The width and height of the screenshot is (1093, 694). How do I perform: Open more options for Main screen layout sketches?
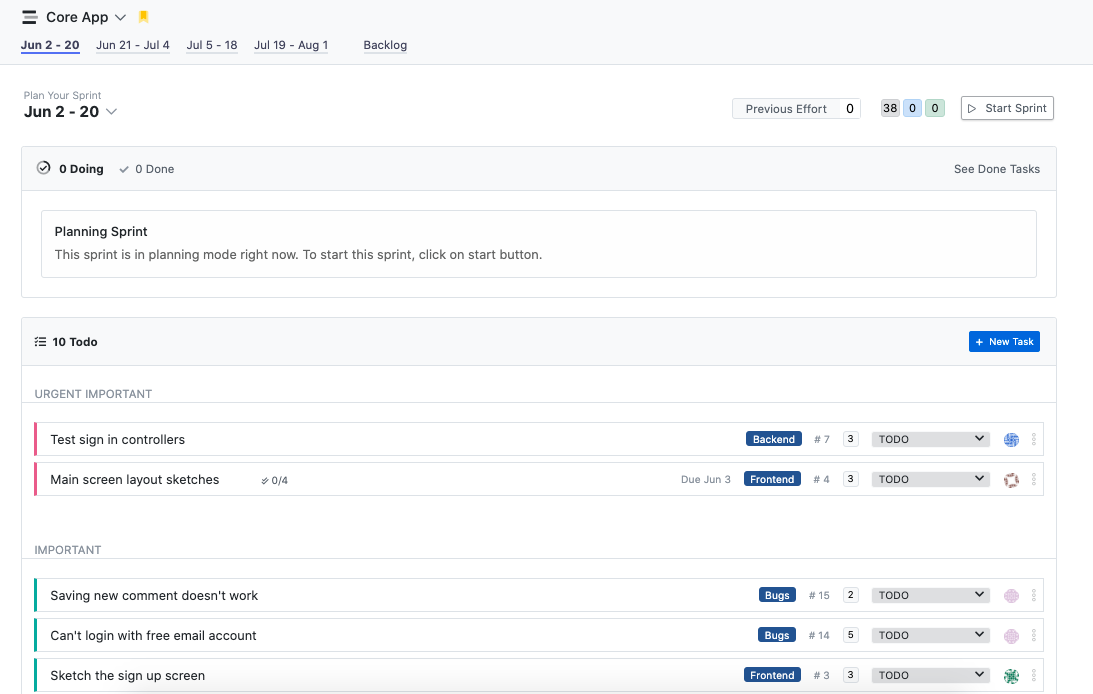1034,479
